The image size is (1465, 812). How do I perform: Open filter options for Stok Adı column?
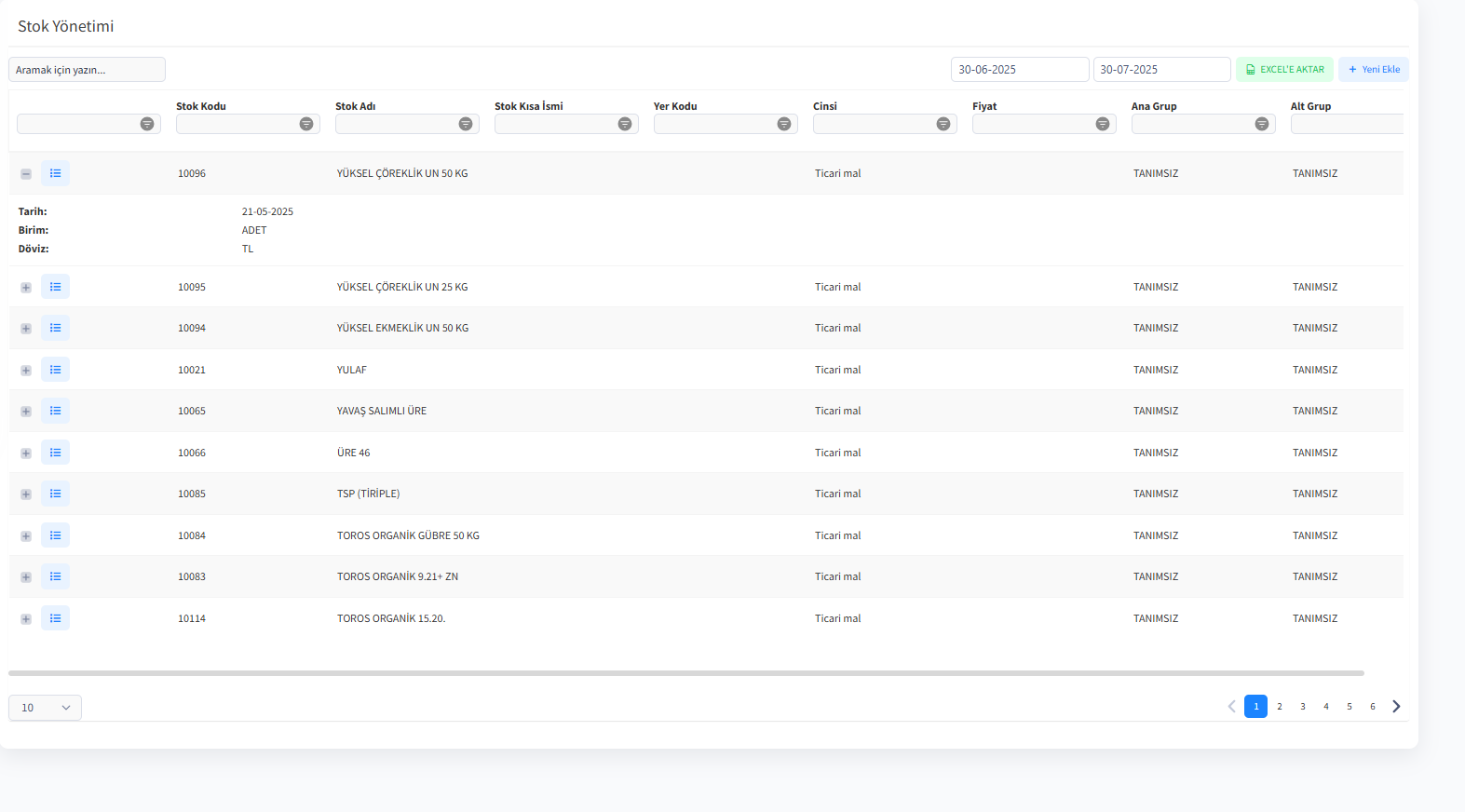[466, 124]
